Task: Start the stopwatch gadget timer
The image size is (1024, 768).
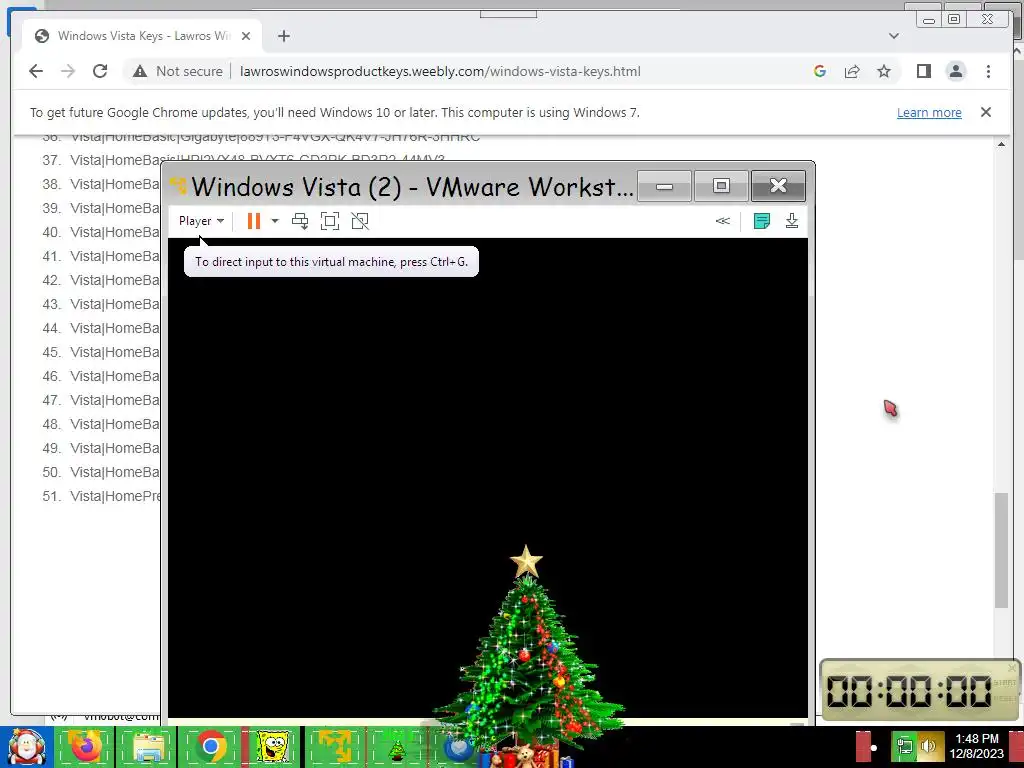Action: (x=1004, y=682)
